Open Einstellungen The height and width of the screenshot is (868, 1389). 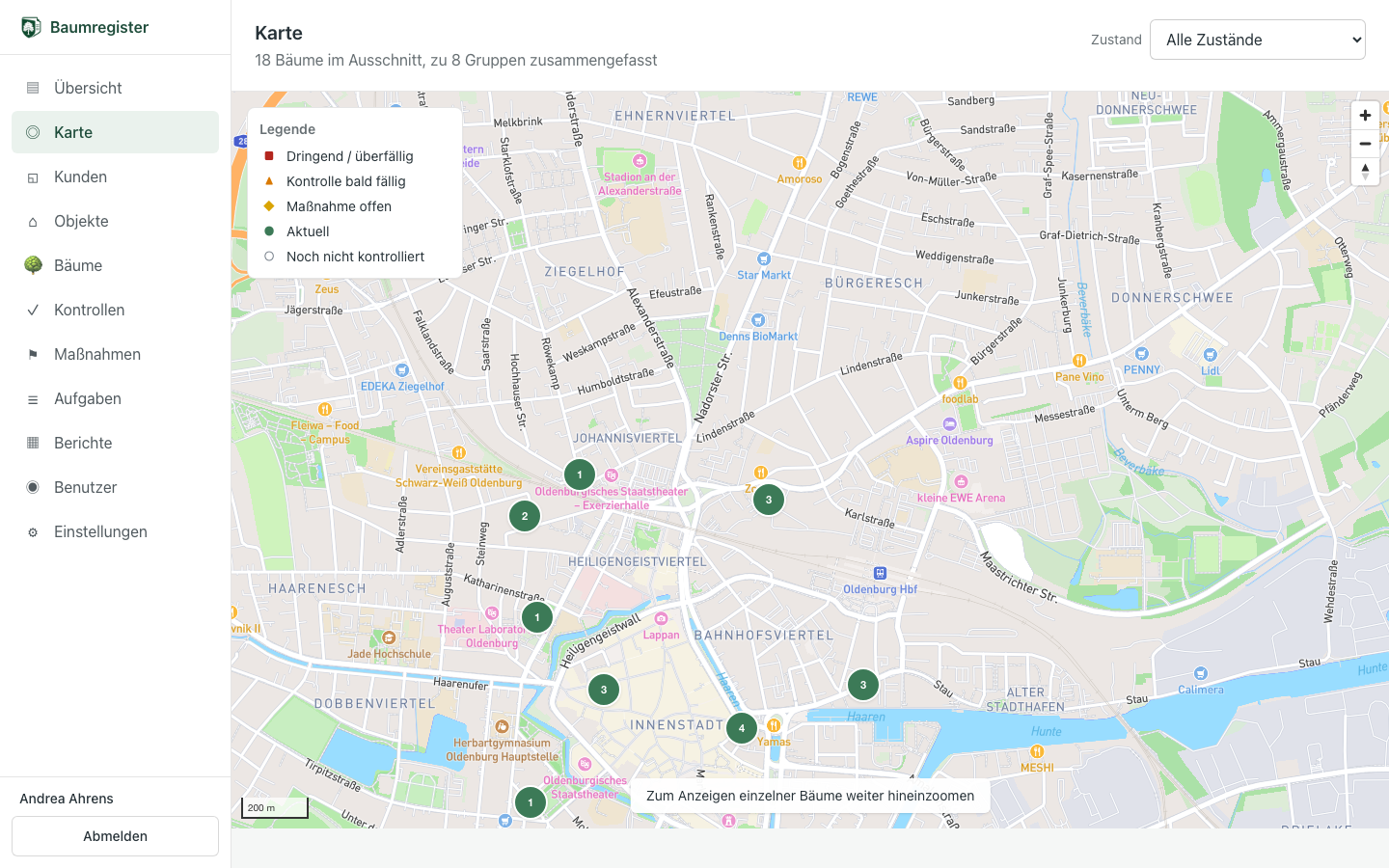point(115,531)
